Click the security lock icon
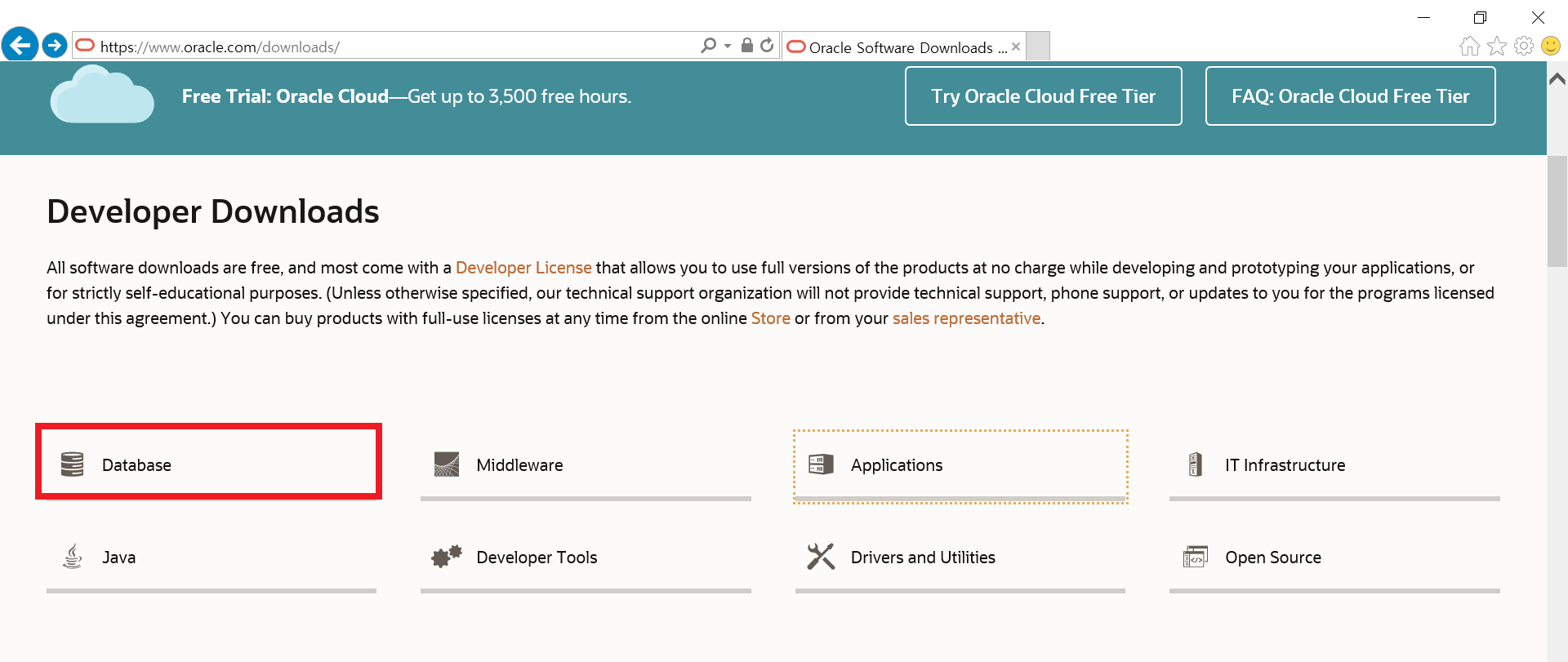Image resolution: width=1568 pixels, height=662 pixels. tap(746, 46)
